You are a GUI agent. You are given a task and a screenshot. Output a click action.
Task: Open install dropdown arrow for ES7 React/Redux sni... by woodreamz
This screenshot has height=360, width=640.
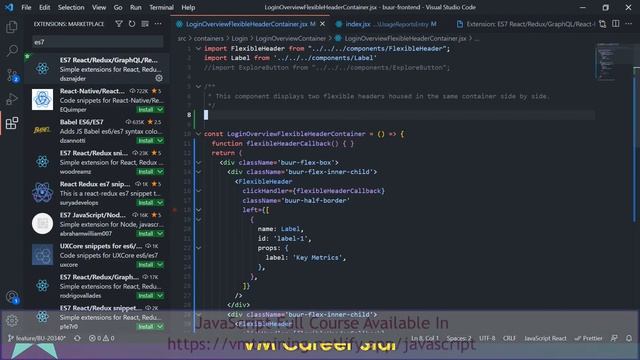coord(160,172)
